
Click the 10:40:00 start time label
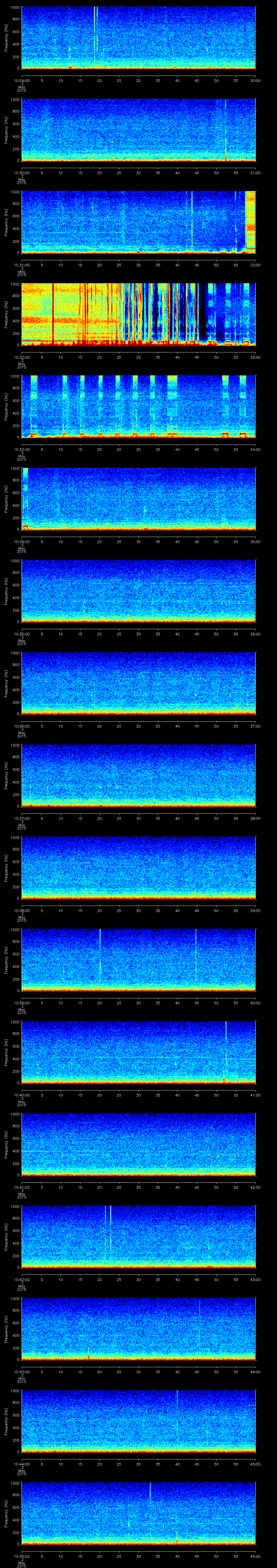coord(21,1095)
